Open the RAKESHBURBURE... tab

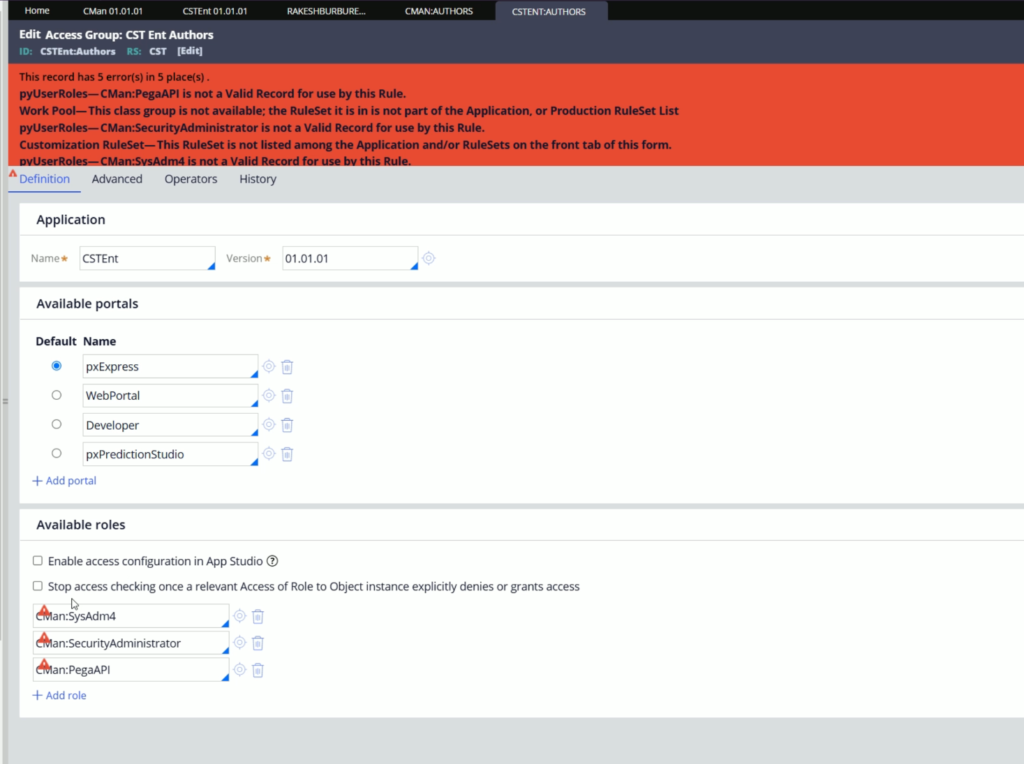[327, 11]
